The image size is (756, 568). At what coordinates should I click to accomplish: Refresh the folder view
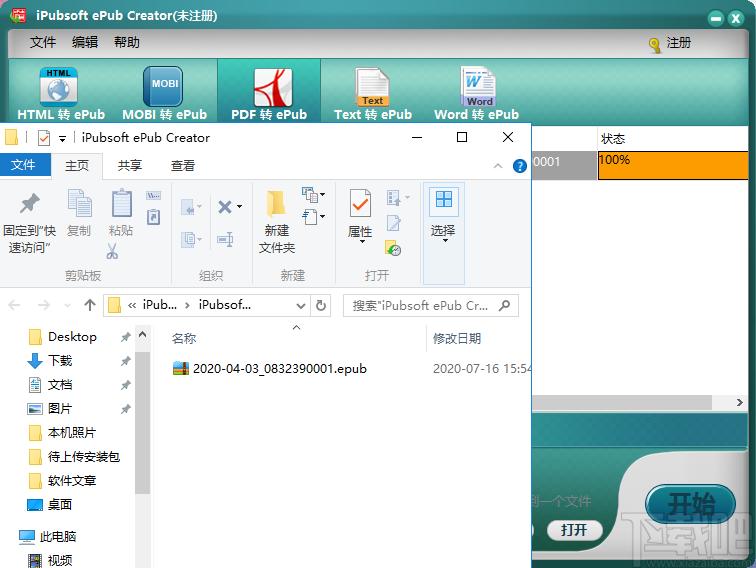tap(321, 306)
